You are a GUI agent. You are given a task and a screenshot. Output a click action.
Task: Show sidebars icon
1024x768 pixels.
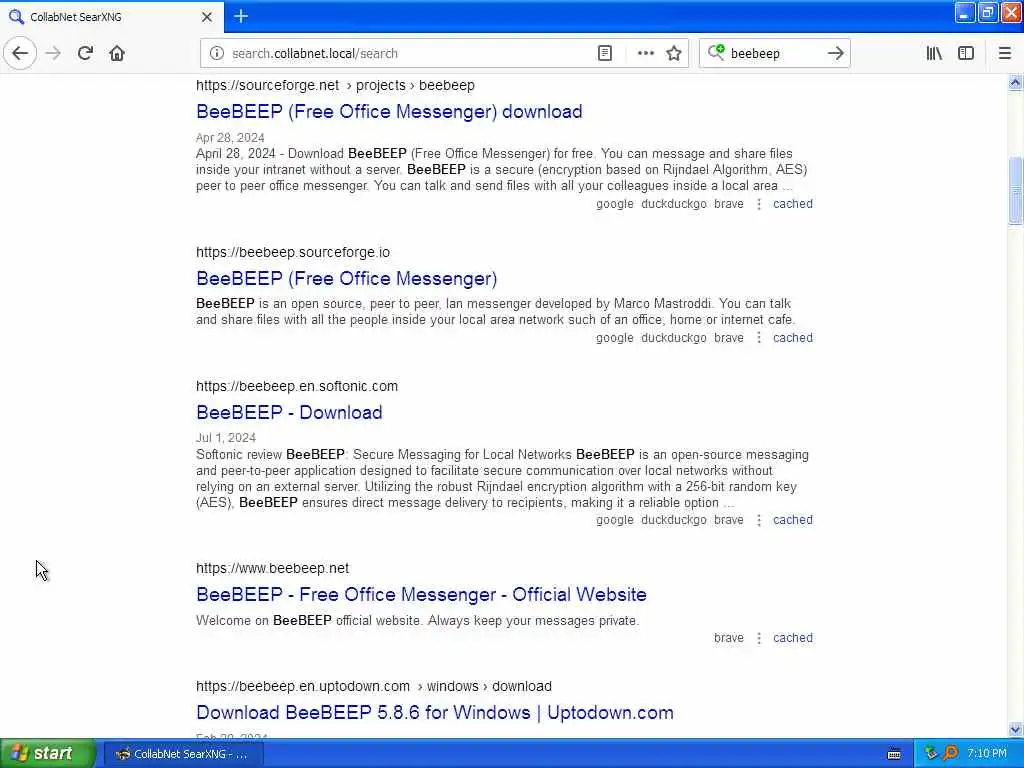tap(966, 53)
